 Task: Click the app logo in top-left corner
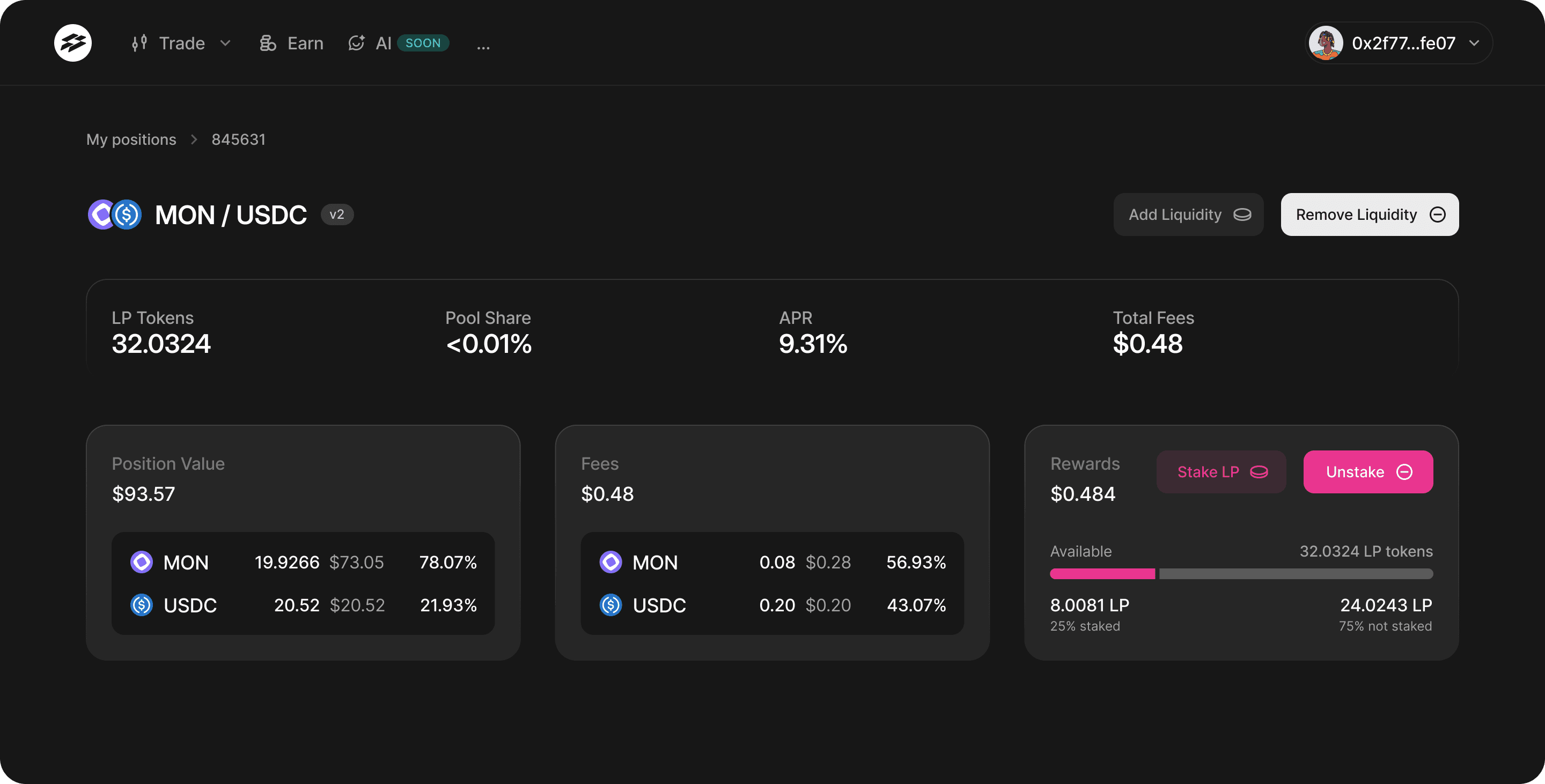pos(72,42)
